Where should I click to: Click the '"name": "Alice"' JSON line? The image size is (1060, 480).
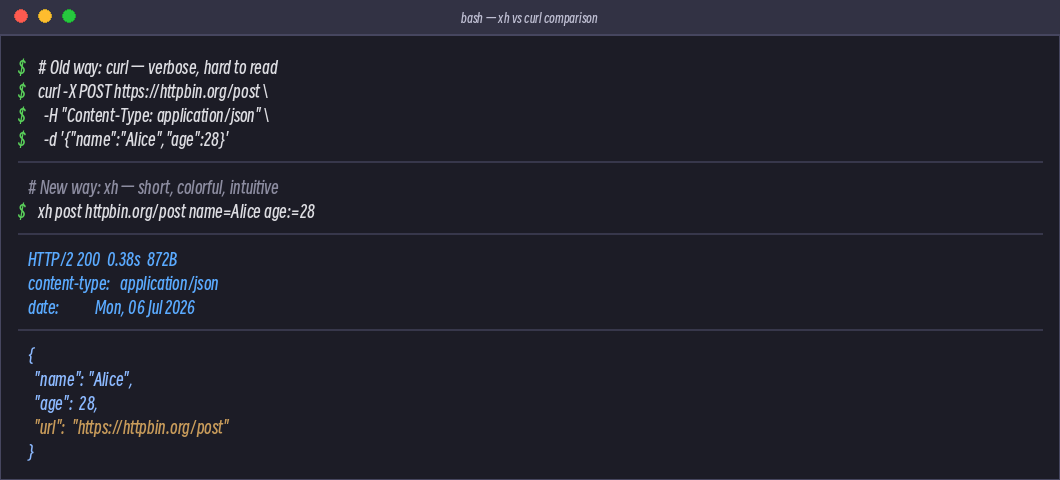click(x=83, y=380)
